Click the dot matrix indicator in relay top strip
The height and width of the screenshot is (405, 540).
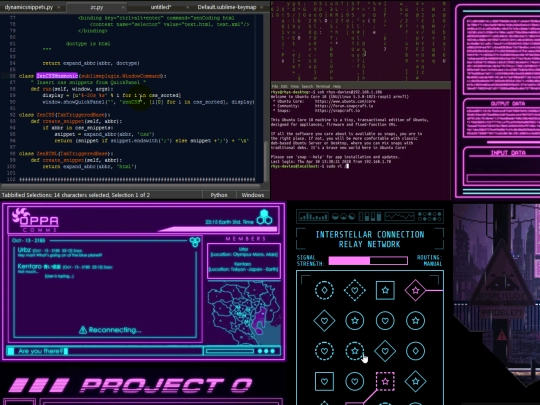429,216
